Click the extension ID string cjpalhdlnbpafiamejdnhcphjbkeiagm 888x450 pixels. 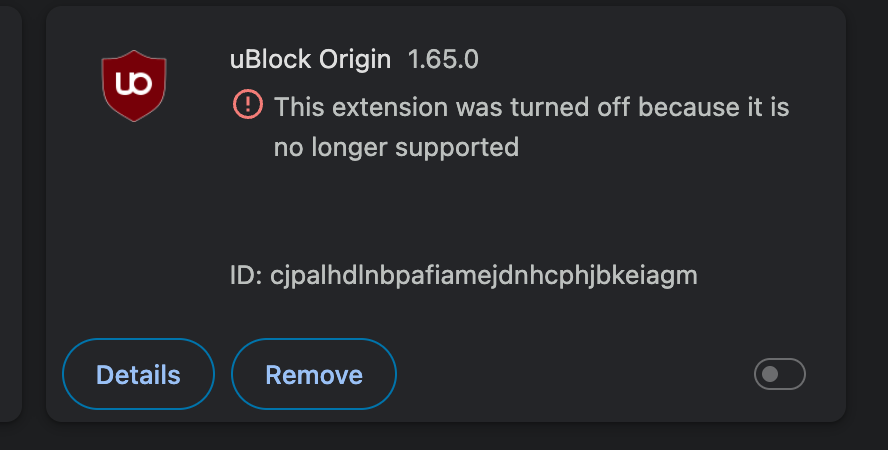484,276
